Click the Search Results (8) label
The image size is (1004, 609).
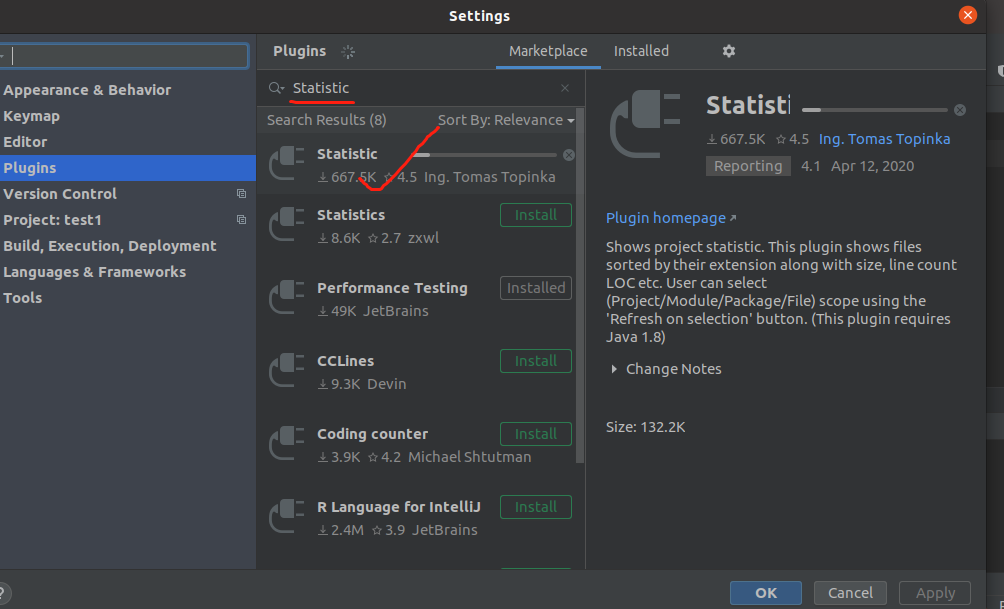(327, 120)
